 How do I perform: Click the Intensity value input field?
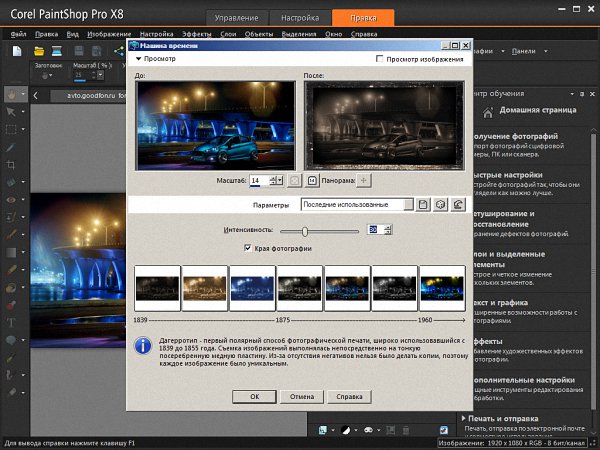[x=375, y=230]
